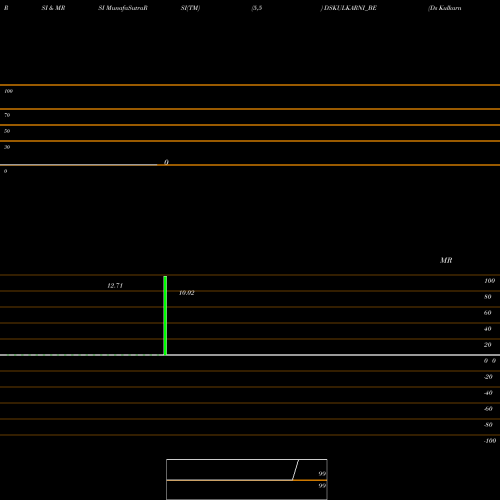Click the 0 marker on the RSI line
The width and height of the screenshot is (500, 500).
(x=166, y=162)
